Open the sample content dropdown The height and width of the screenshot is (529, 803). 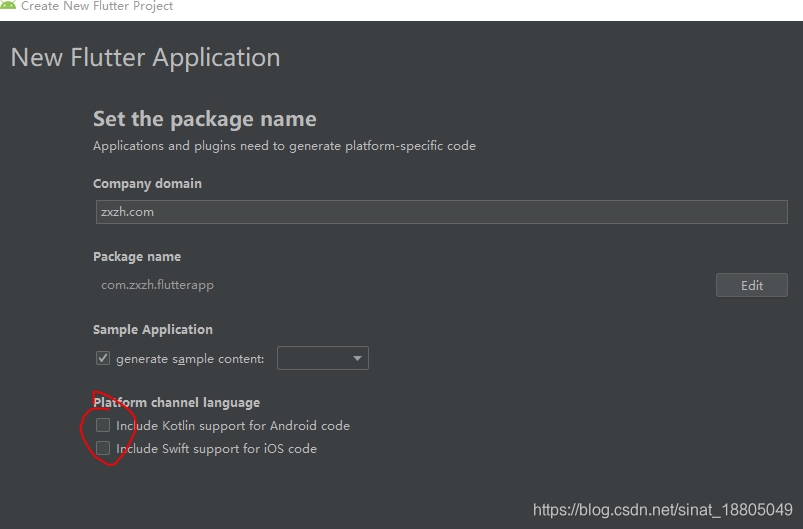coord(323,358)
